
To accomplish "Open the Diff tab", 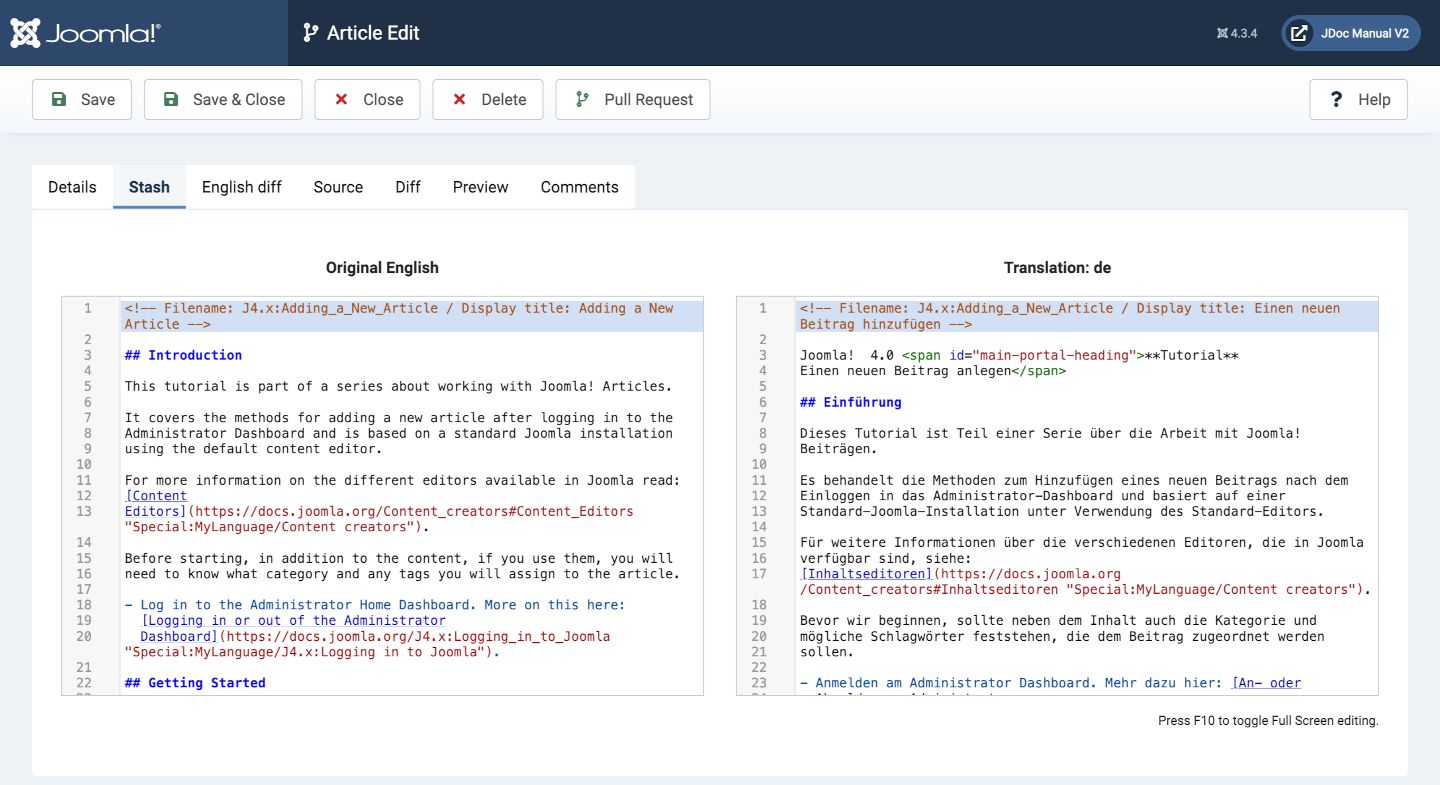I will coord(408,187).
